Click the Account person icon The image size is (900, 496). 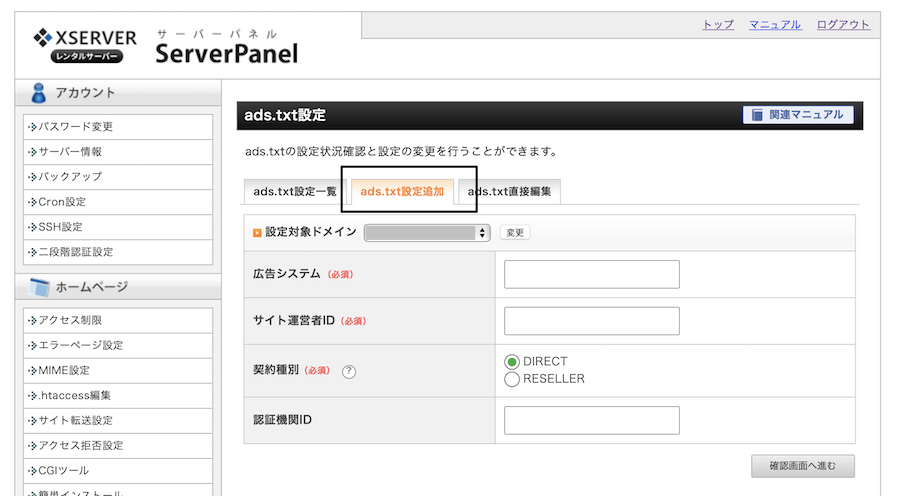pyautogui.click(x=38, y=93)
